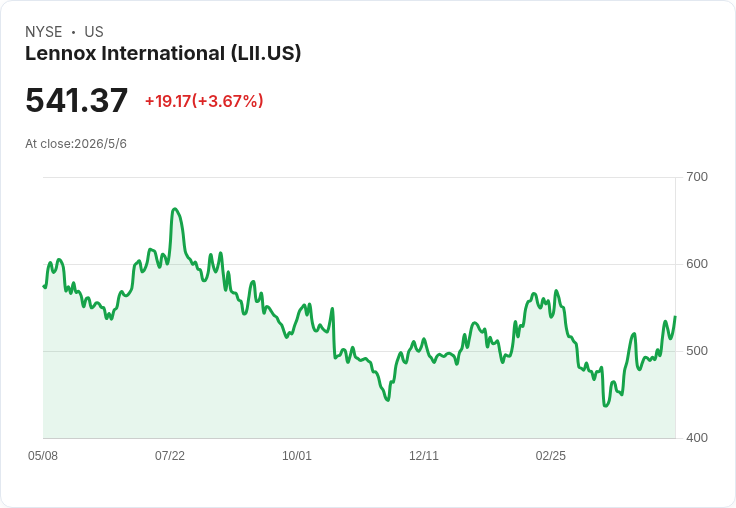Viewport: 736px width, 508px height.
Task: Click the chart's highest peak near 07/22
Action: pyautogui.click(x=175, y=209)
